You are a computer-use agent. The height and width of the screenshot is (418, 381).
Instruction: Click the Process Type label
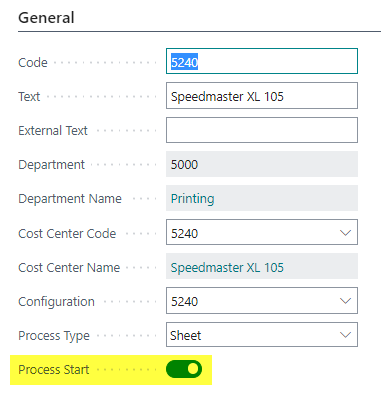54,336
